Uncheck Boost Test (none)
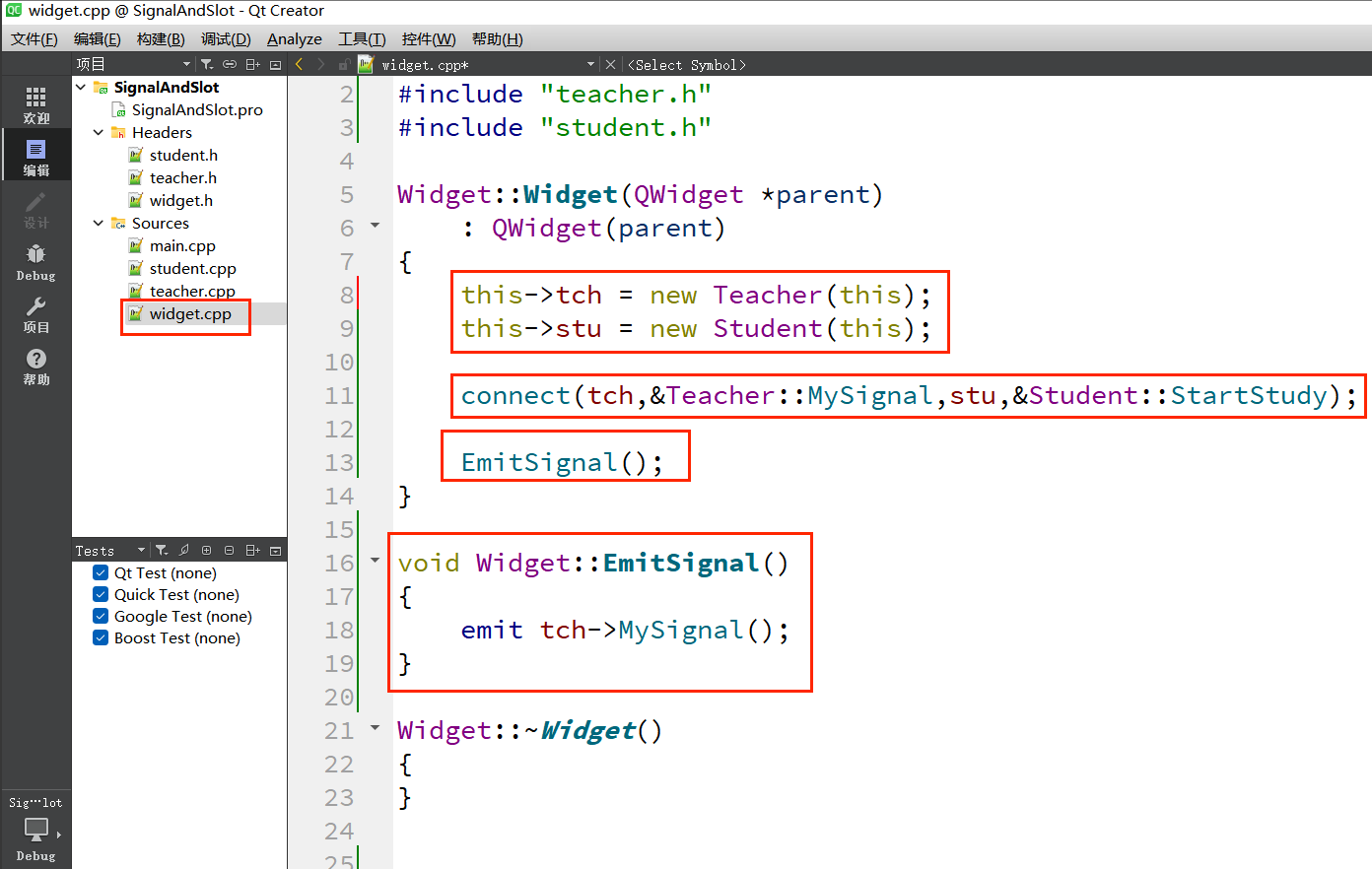Screen dimensions: 1372x869 (101, 637)
